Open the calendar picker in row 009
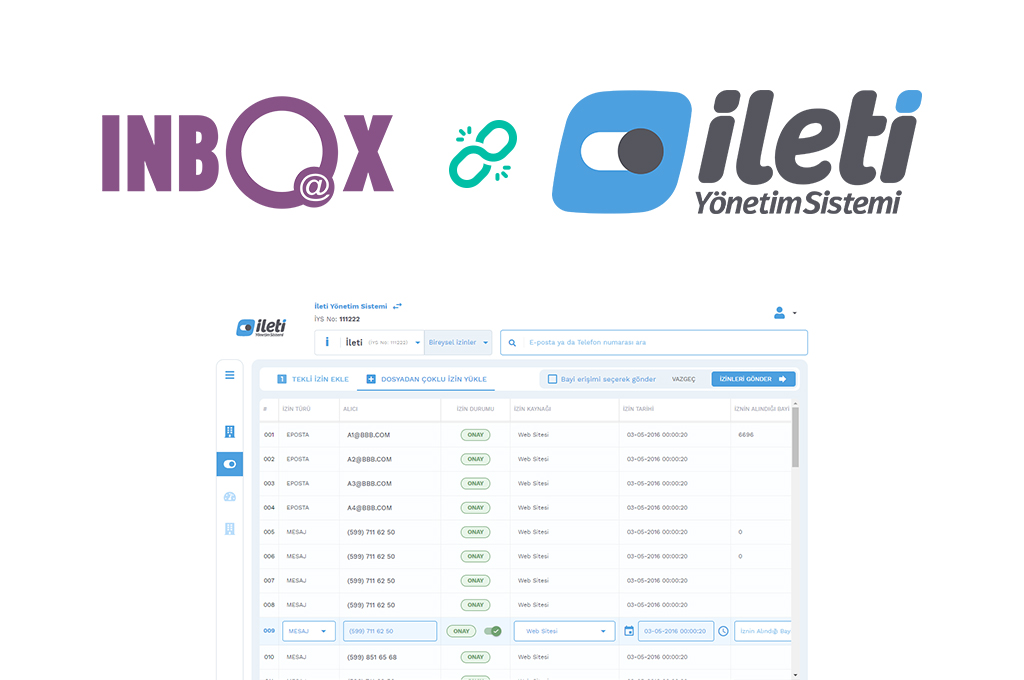Viewport: 1024px width, 680px height. click(x=629, y=631)
